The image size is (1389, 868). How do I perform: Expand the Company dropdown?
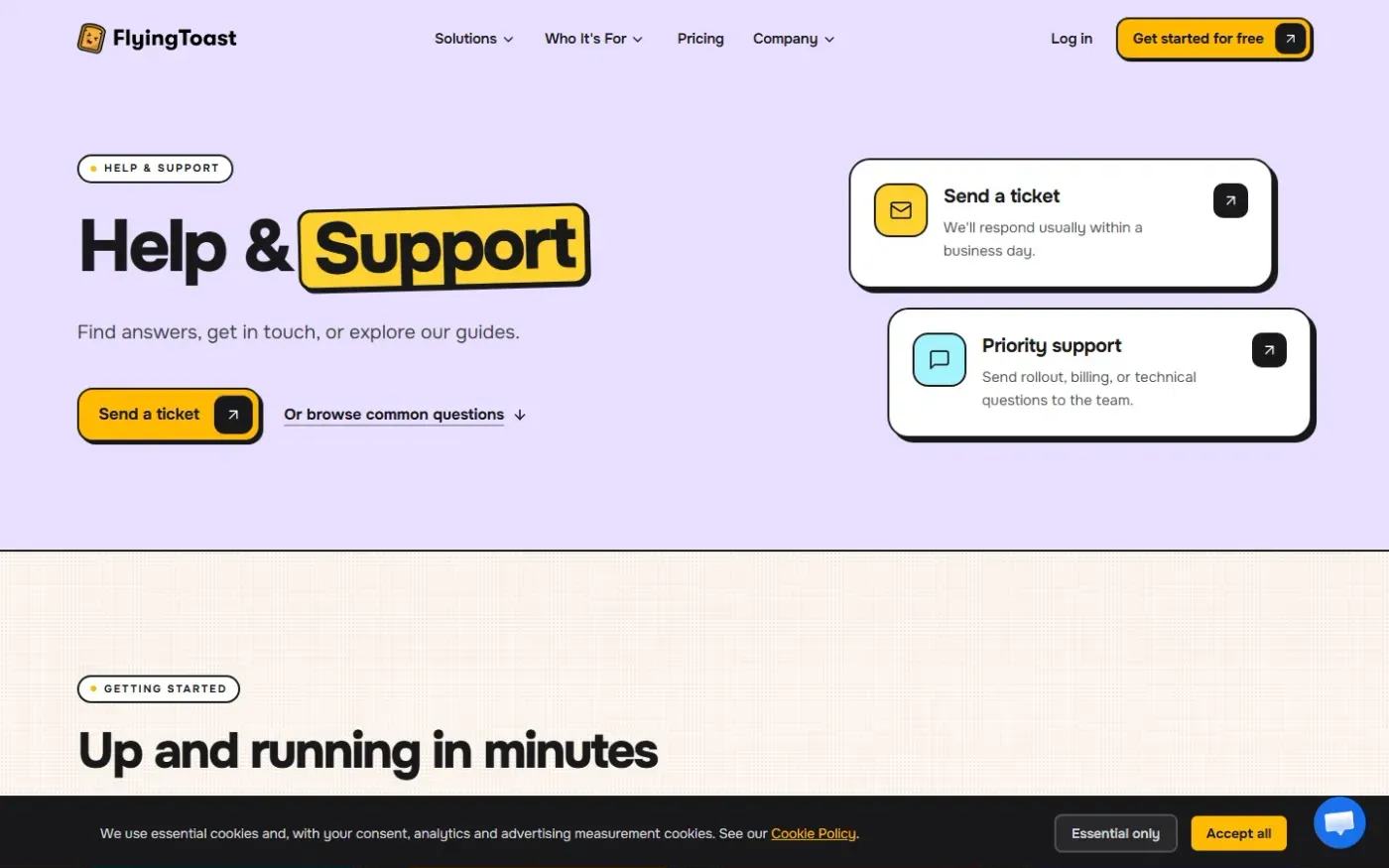794,39
